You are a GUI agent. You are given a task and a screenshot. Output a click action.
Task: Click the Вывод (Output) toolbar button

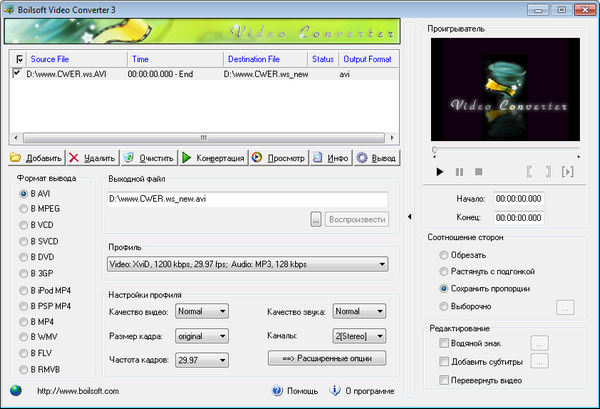point(377,158)
